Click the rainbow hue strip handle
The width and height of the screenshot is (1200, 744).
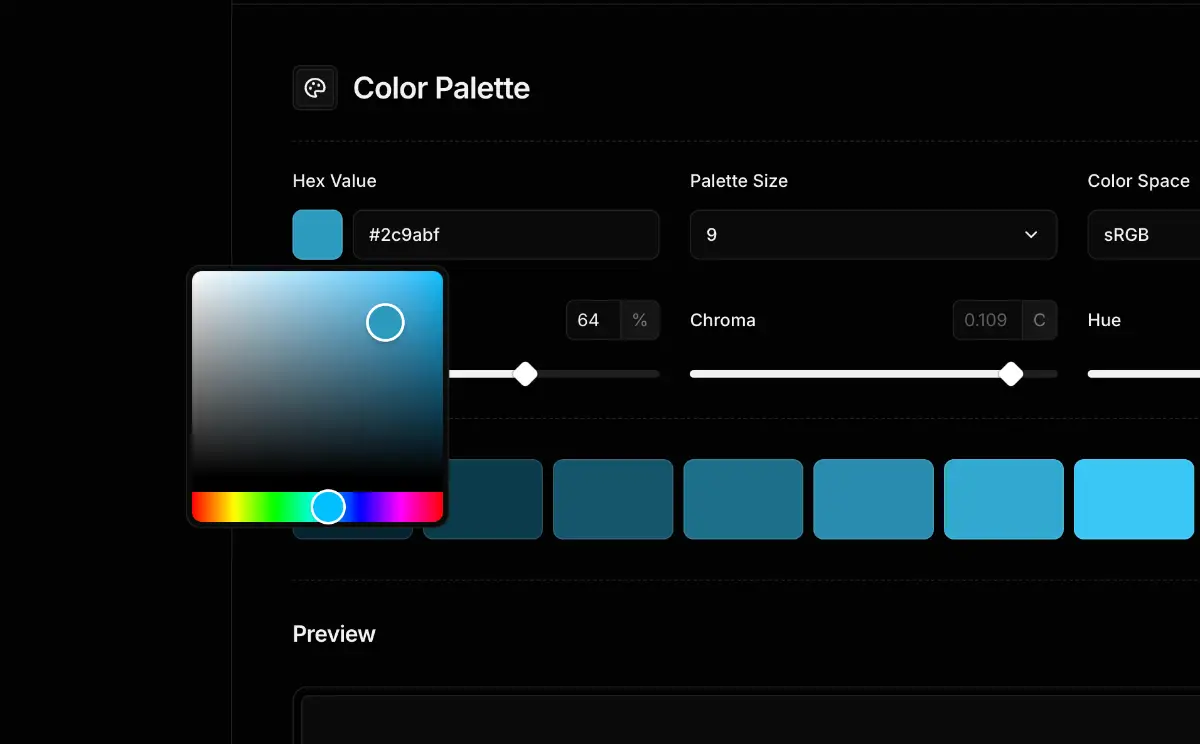(x=328, y=507)
